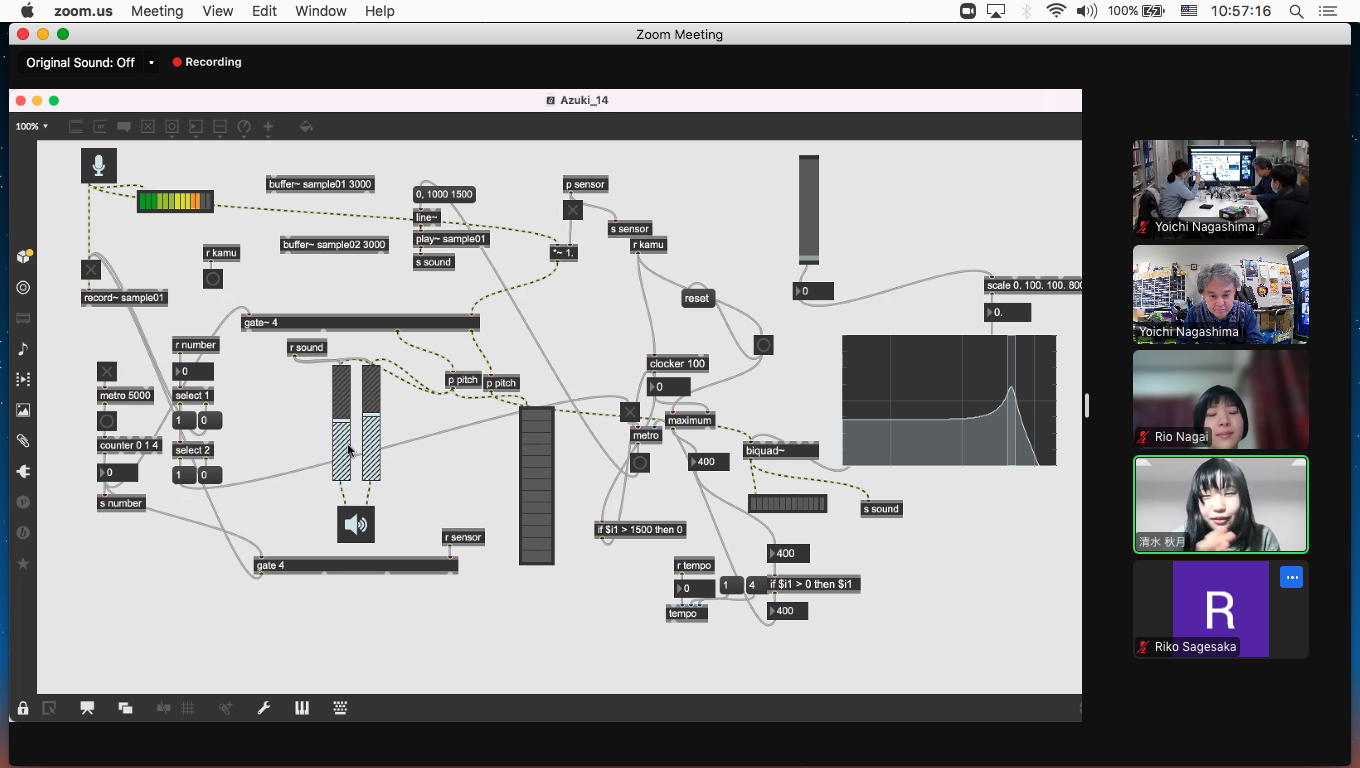Click the patcher windows icon in bottom toolbar

tap(125, 708)
